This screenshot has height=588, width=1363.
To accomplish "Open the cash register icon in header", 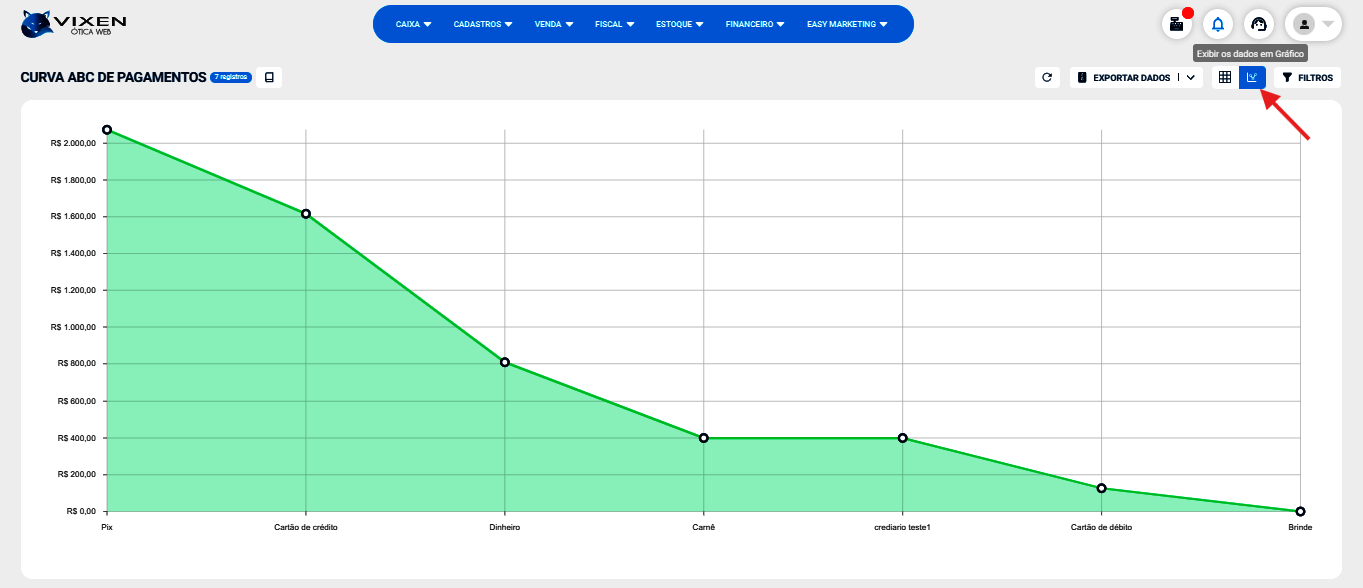I will (x=1176, y=24).
